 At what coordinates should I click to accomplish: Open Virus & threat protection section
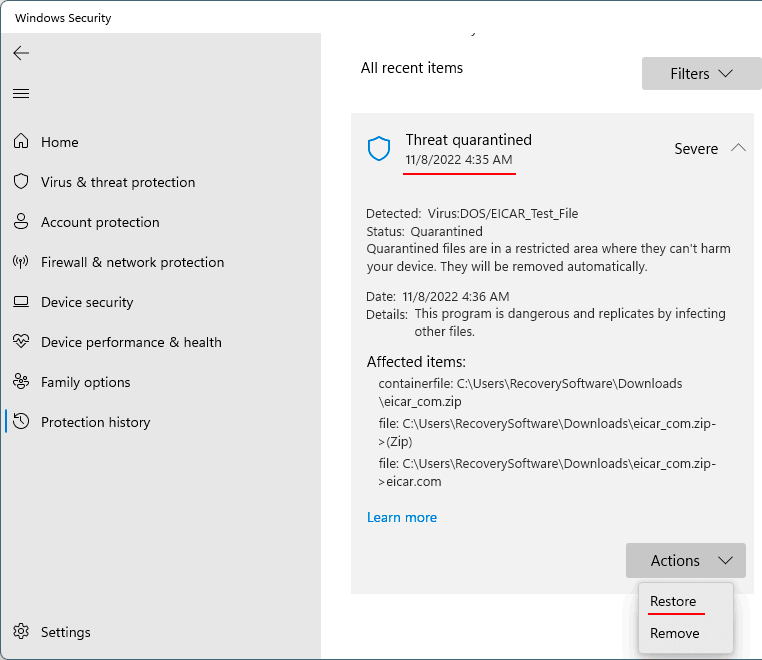(x=118, y=182)
